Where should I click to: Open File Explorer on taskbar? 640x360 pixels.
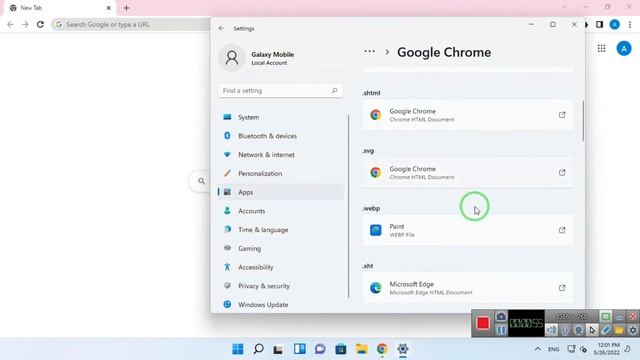[361, 349]
